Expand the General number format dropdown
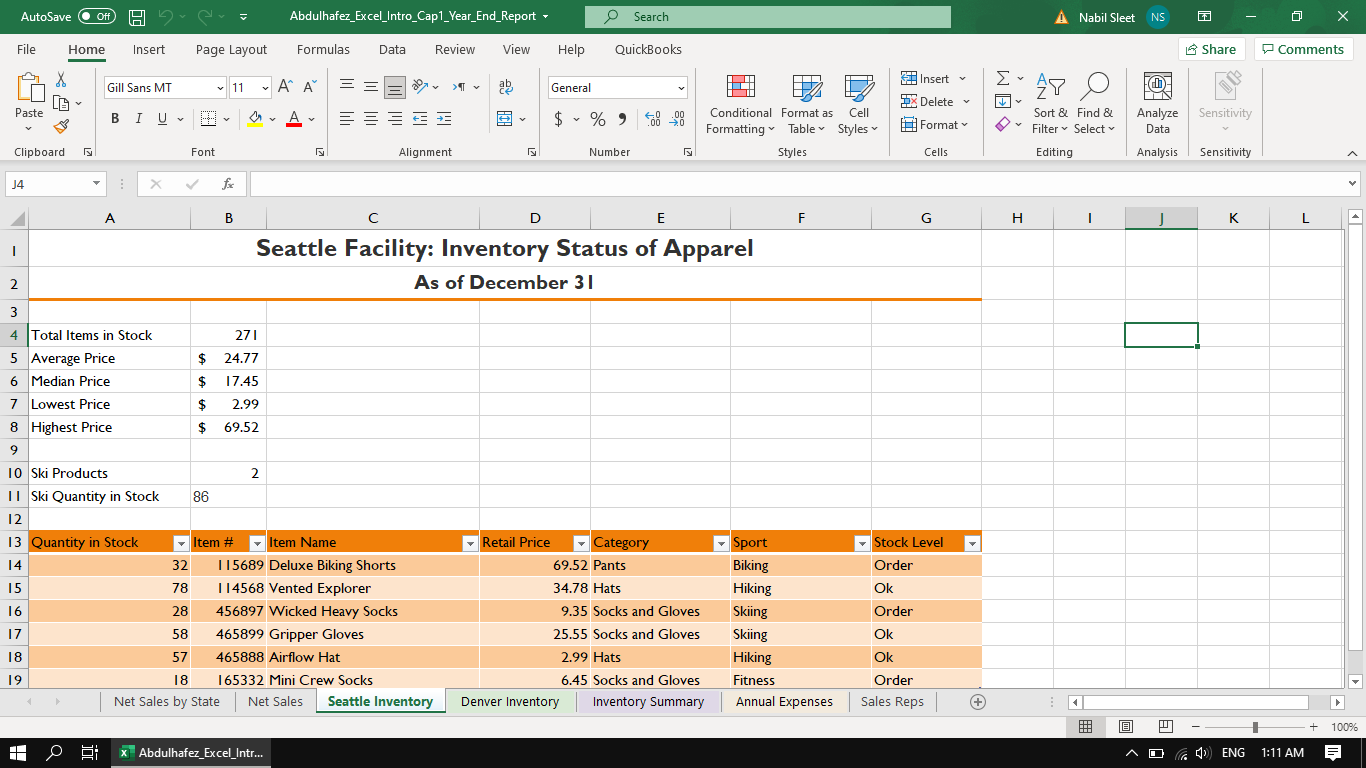The height and width of the screenshot is (768, 1366). click(681, 88)
